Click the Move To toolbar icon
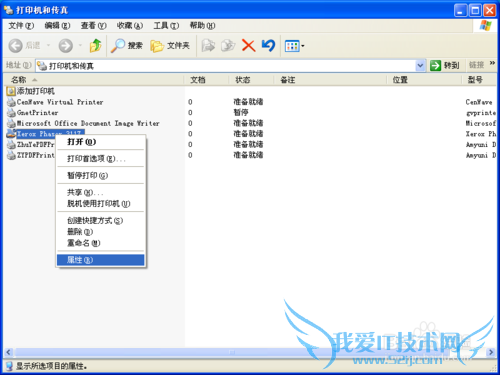The height and width of the screenshot is (375, 500). tap(209, 46)
